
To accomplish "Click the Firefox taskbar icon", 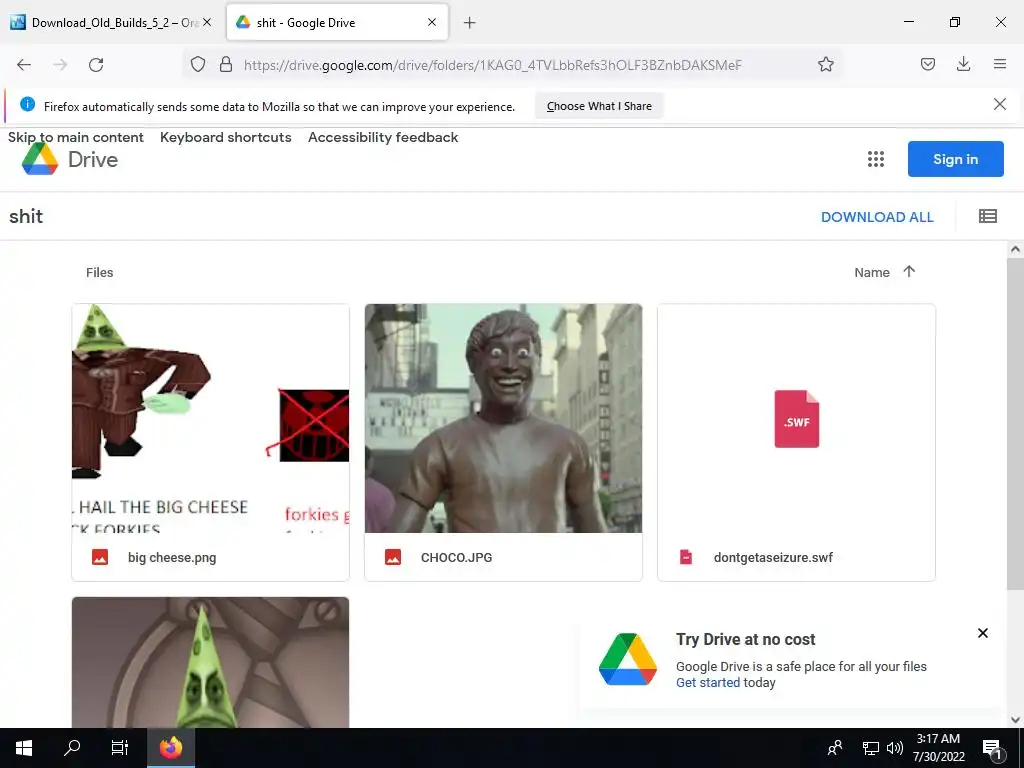I will pyautogui.click(x=170, y=748).
